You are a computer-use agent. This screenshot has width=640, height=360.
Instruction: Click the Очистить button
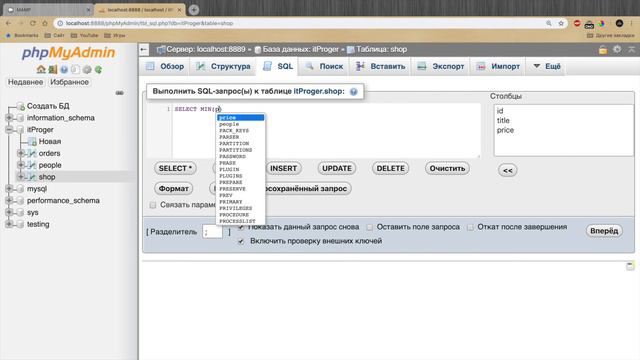(x=447, y=169)
